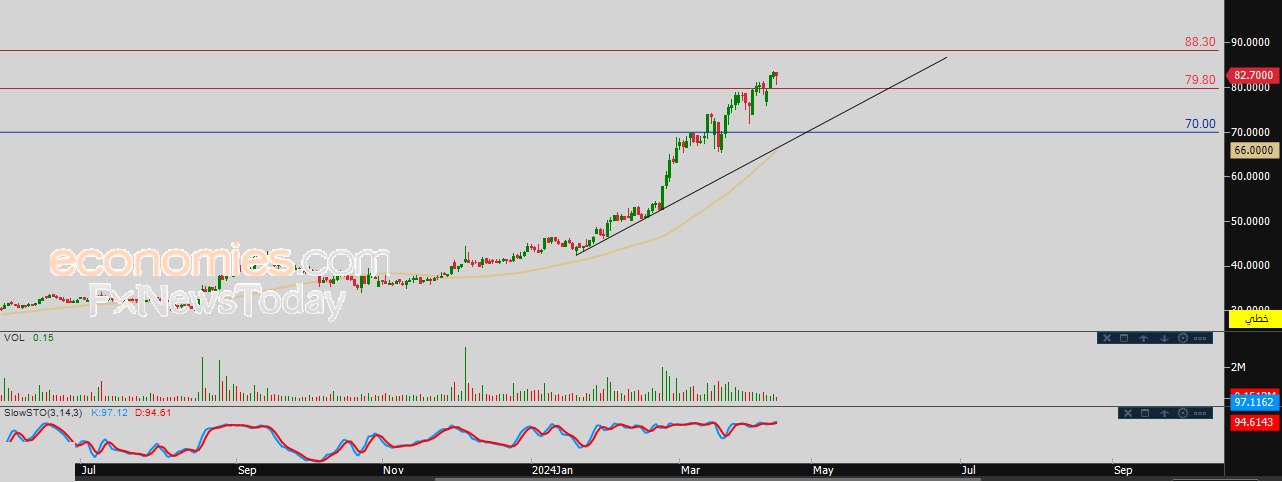The height and width of the screenshot is (482, 1282).
Task: Move the VOL panel down
Action: 1164,338
